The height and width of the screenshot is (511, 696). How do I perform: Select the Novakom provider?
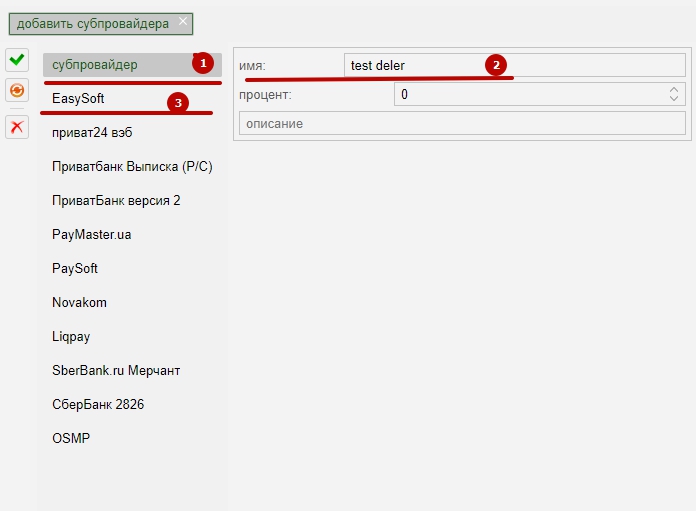pyautogui.click(x=79, y=303)
